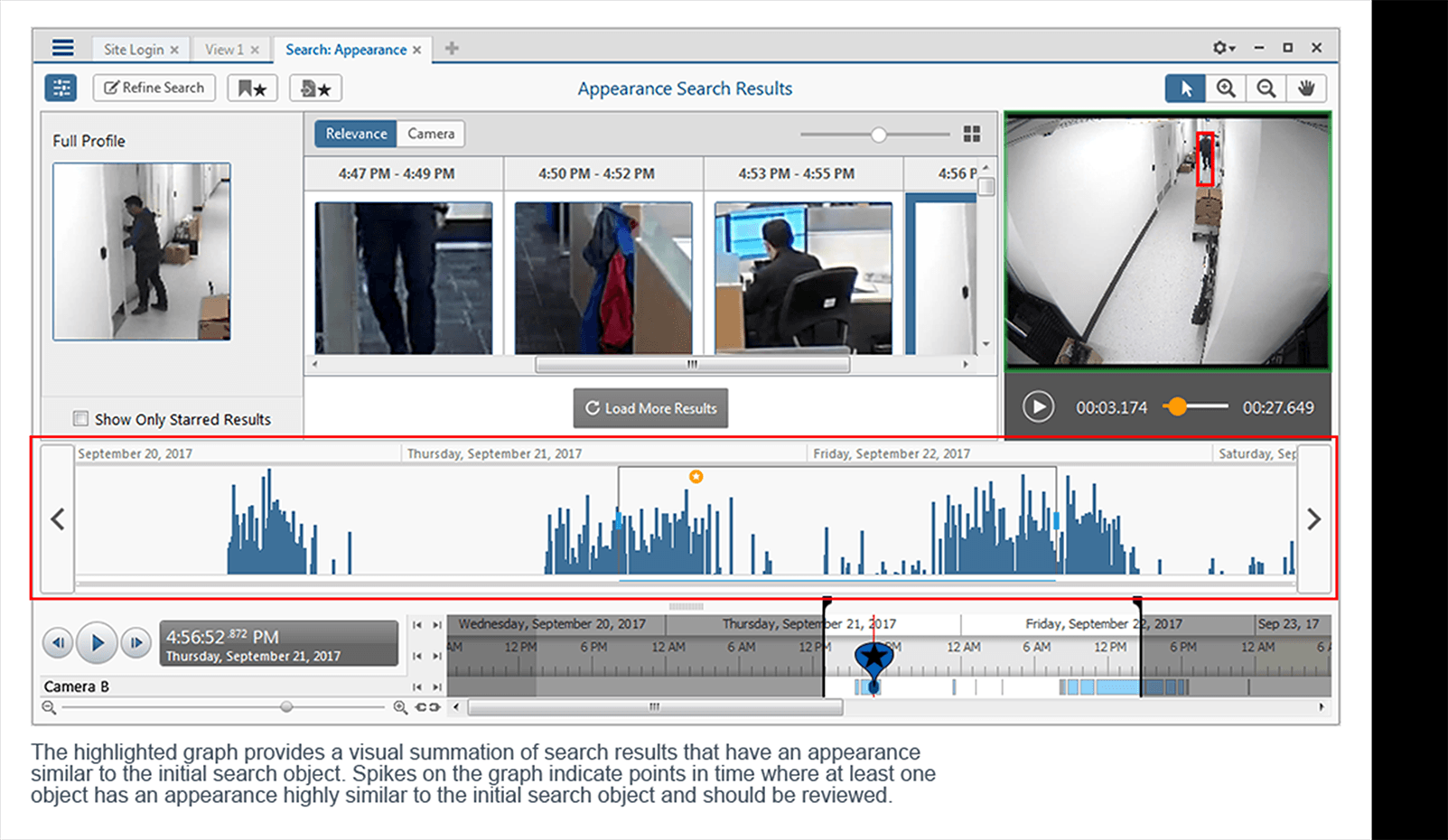Play the video clip preview
This screenshot has height=840, width=1448.
coord(1038,407)
